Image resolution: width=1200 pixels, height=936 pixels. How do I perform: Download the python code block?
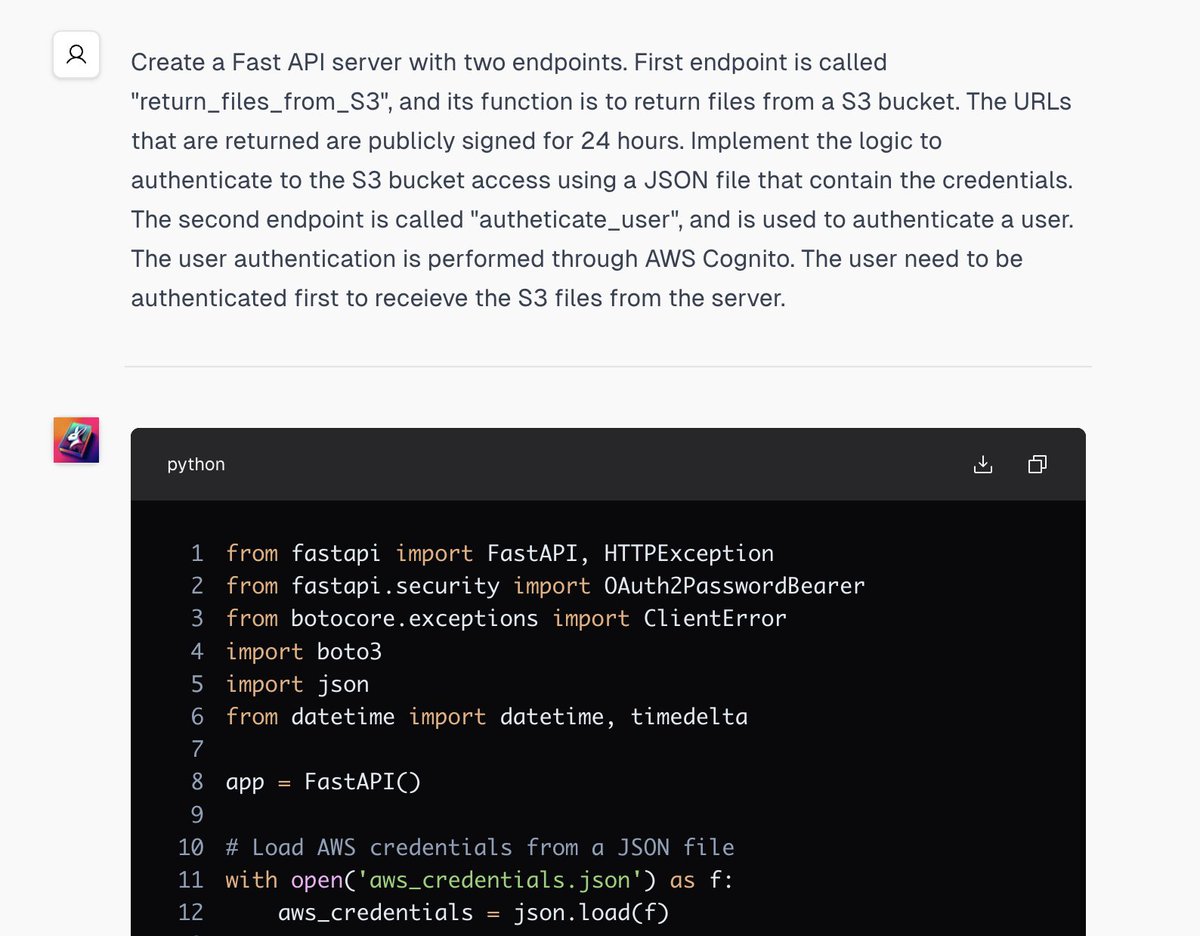pyautogui.click(x=983, y=464)
